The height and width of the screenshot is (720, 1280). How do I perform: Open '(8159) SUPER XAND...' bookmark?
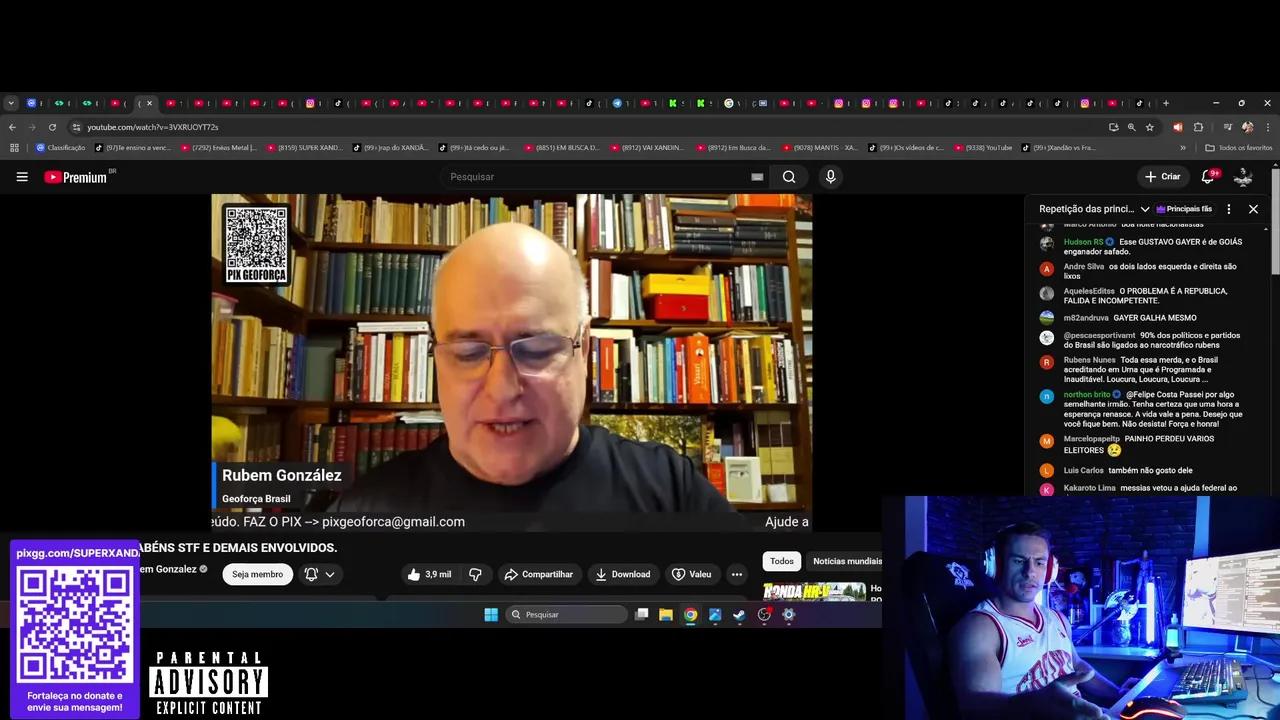coord(304,148)
